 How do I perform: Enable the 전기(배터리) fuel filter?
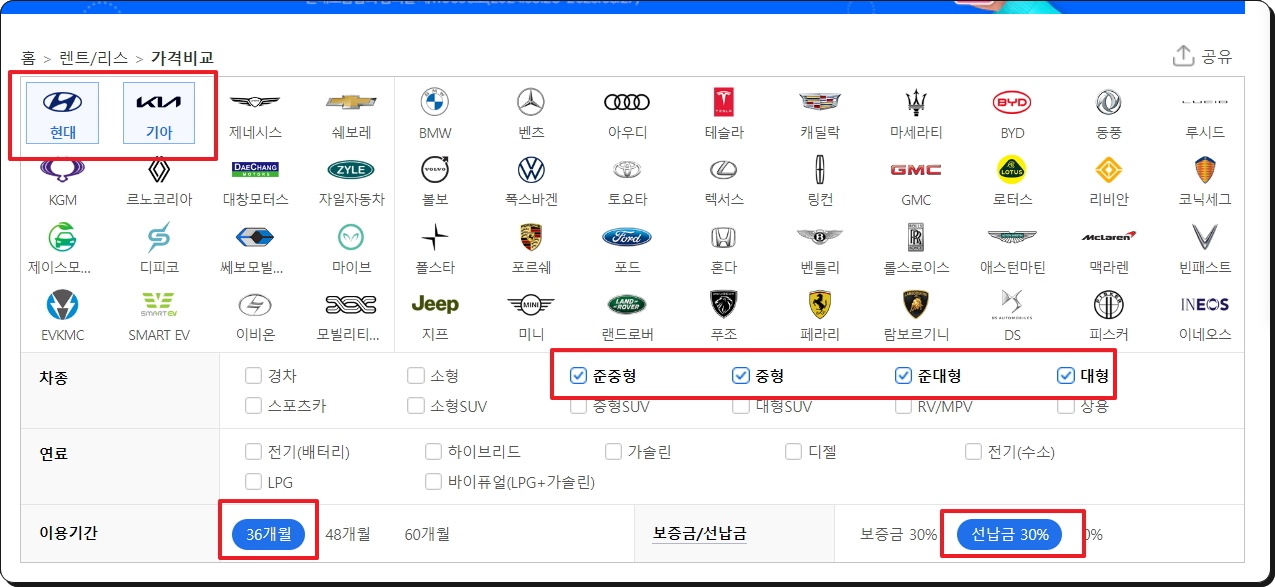tap(253, 452)
